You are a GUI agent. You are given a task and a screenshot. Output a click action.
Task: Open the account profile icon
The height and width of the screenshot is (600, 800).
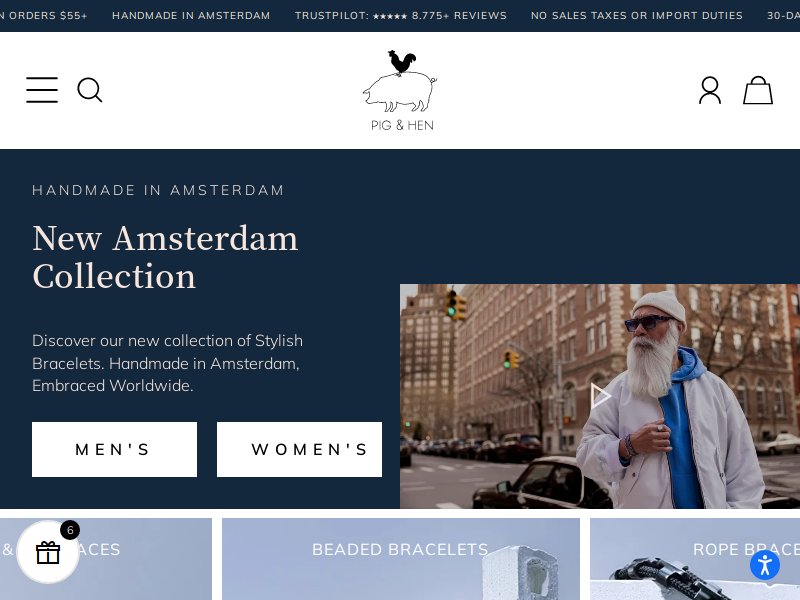tap(710, 90)
